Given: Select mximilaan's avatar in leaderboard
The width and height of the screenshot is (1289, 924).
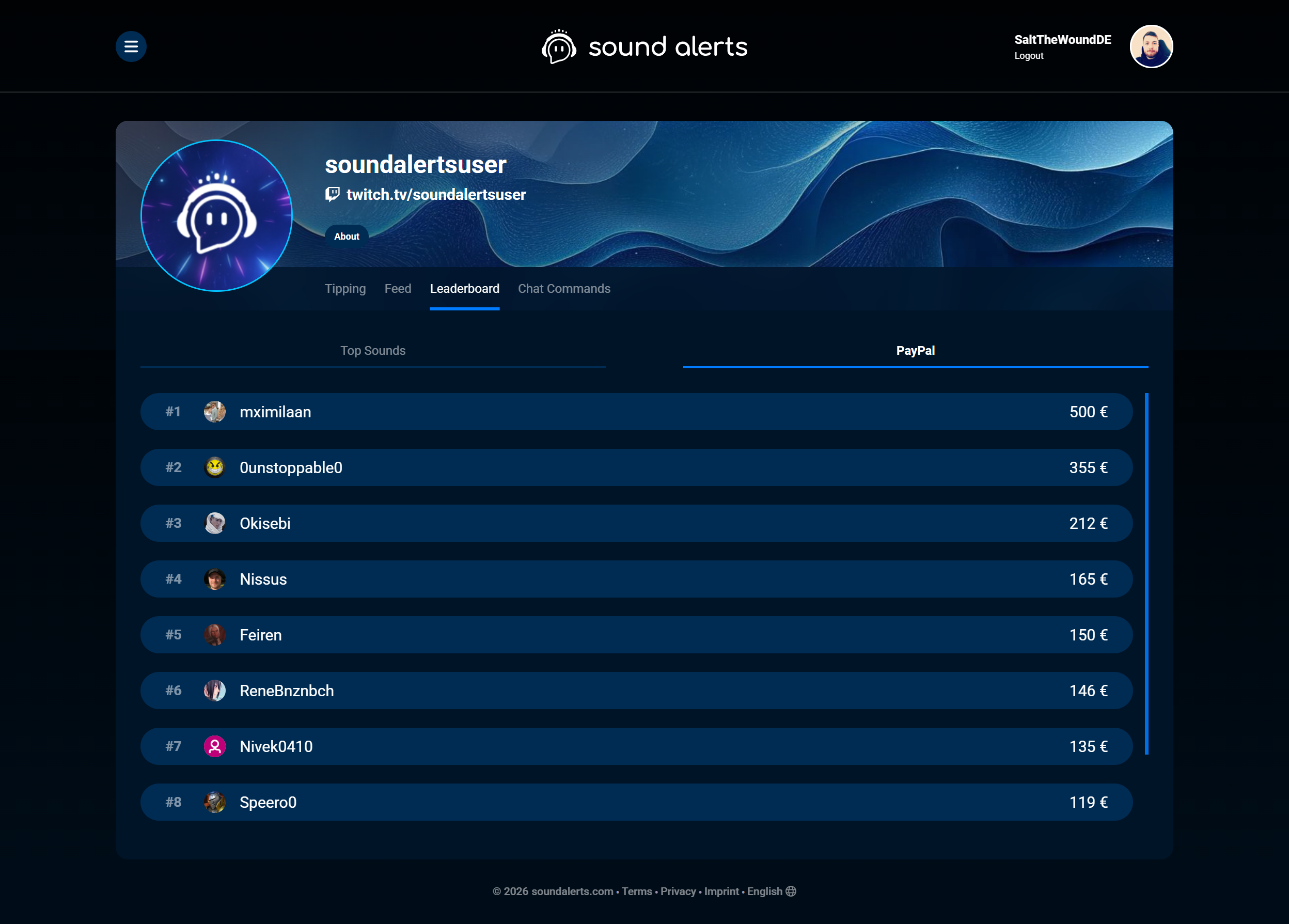Looking at the screenshot, I should click(x=215, y=412).
